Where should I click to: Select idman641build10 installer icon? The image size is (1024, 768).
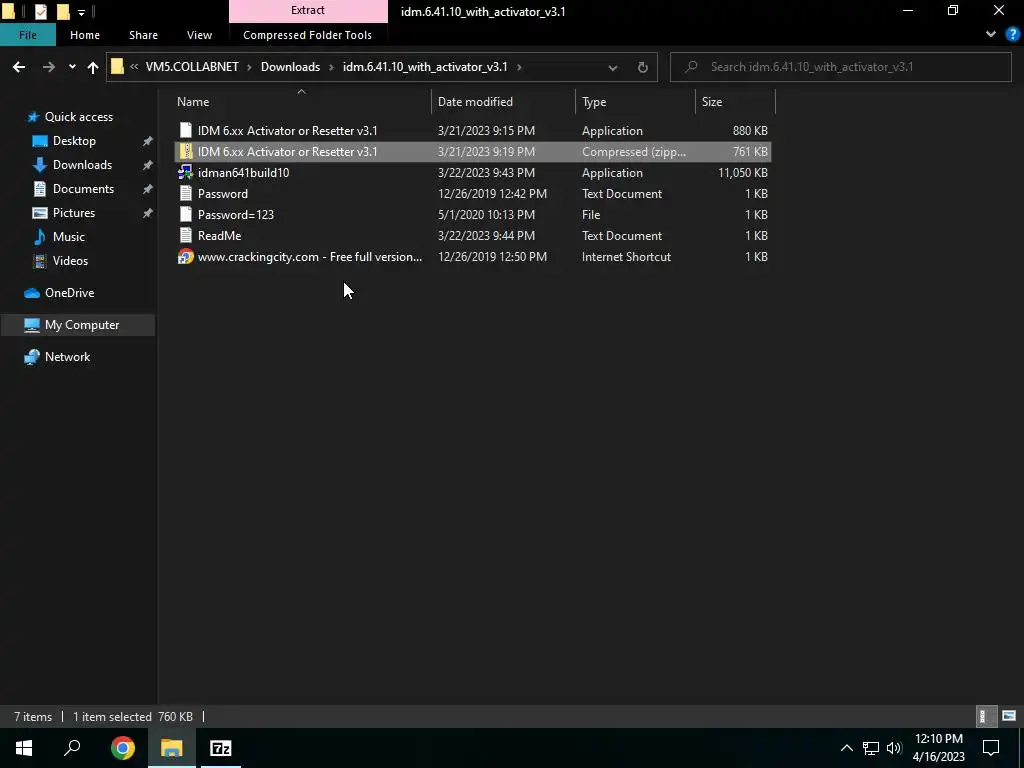click(185, 172)
